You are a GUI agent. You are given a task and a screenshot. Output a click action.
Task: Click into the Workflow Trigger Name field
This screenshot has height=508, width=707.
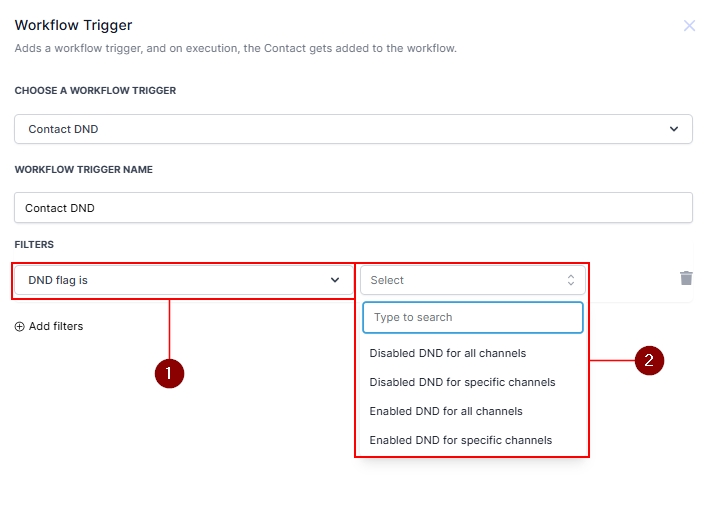353,208
